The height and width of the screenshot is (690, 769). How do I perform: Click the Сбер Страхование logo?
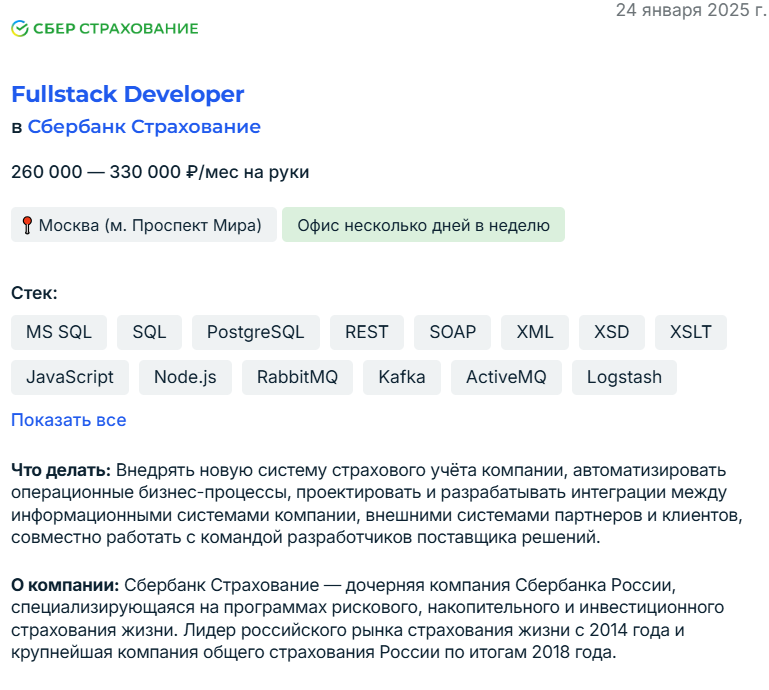[x=104, y=28]
